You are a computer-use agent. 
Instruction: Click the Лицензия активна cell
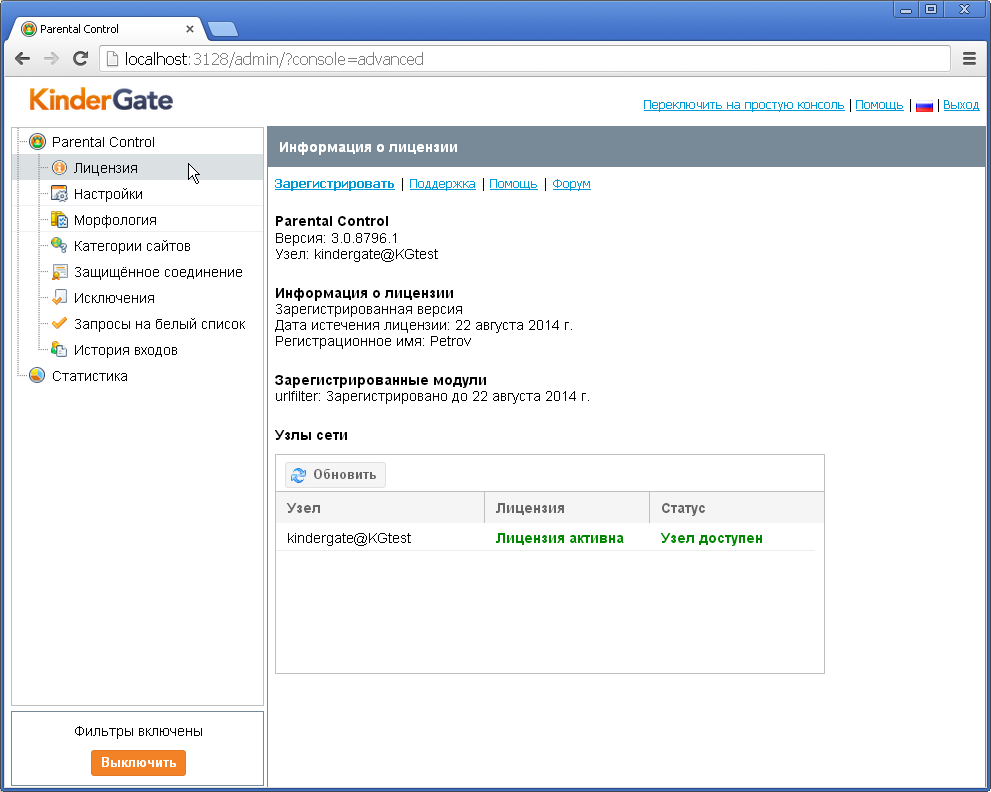559,538
